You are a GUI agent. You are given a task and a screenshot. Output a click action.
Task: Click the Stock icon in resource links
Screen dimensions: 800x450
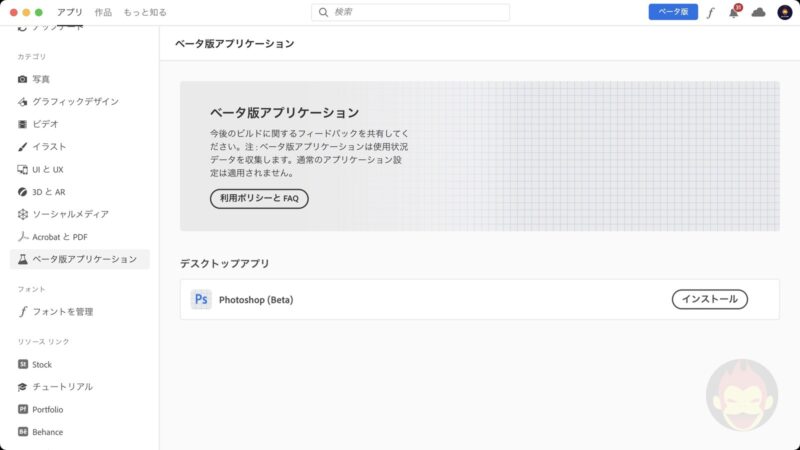click(x=22, y=364)
